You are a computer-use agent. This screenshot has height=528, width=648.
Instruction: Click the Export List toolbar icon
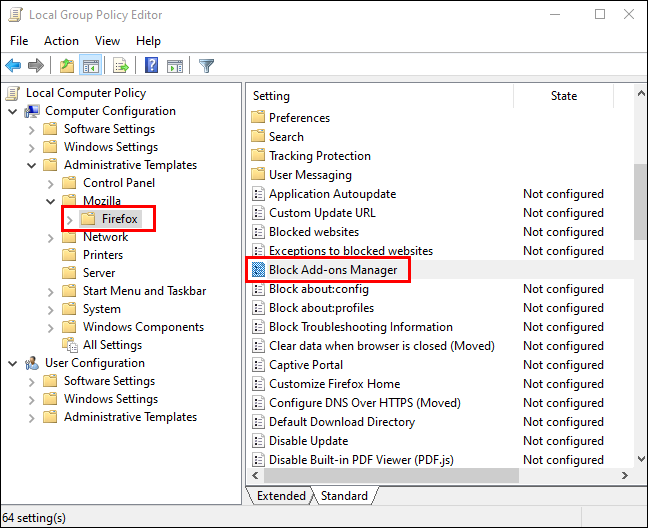[121, 65]
